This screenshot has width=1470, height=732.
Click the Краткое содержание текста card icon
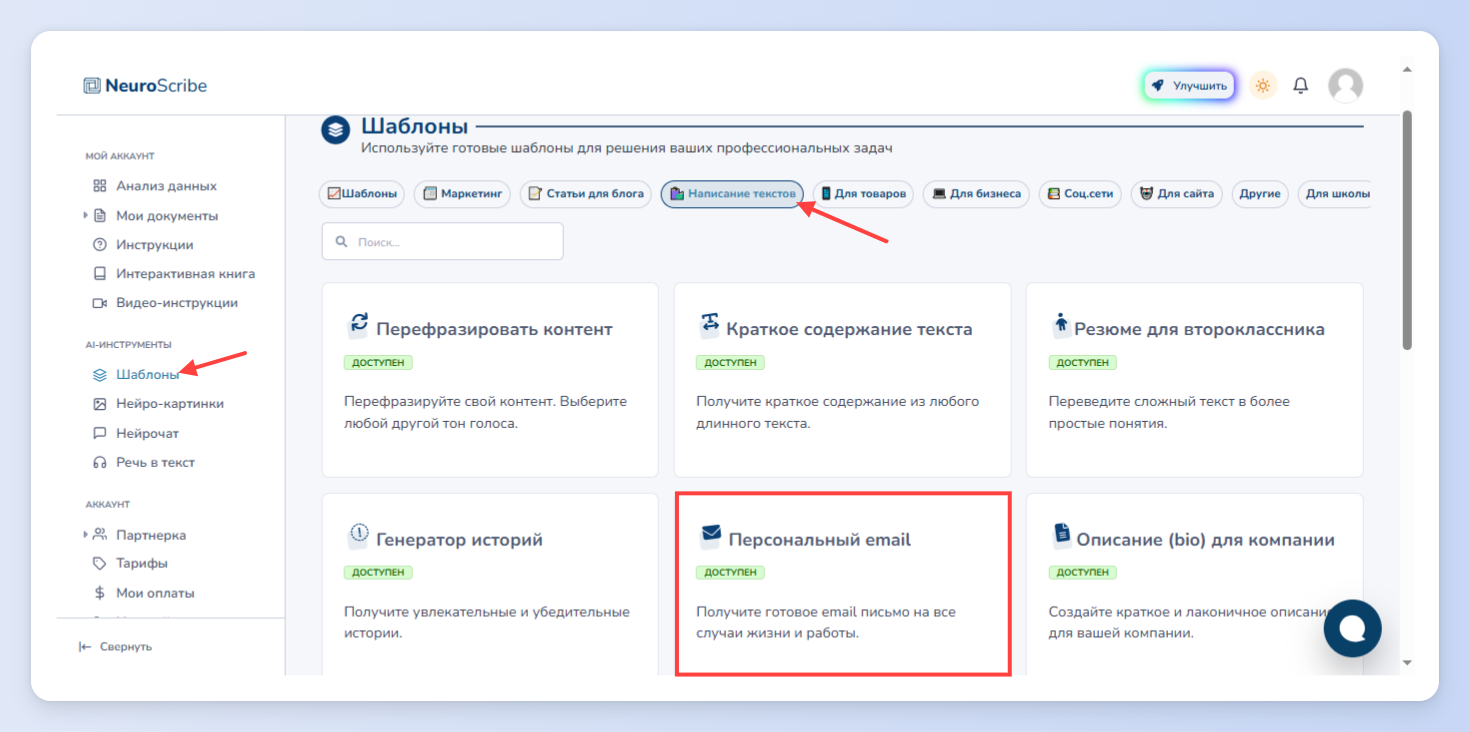[x=710, y=325]
